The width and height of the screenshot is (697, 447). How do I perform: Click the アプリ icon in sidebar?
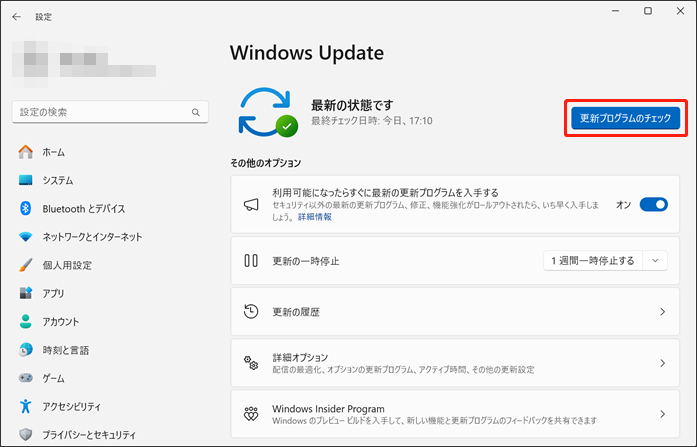(x=26, y=293)
